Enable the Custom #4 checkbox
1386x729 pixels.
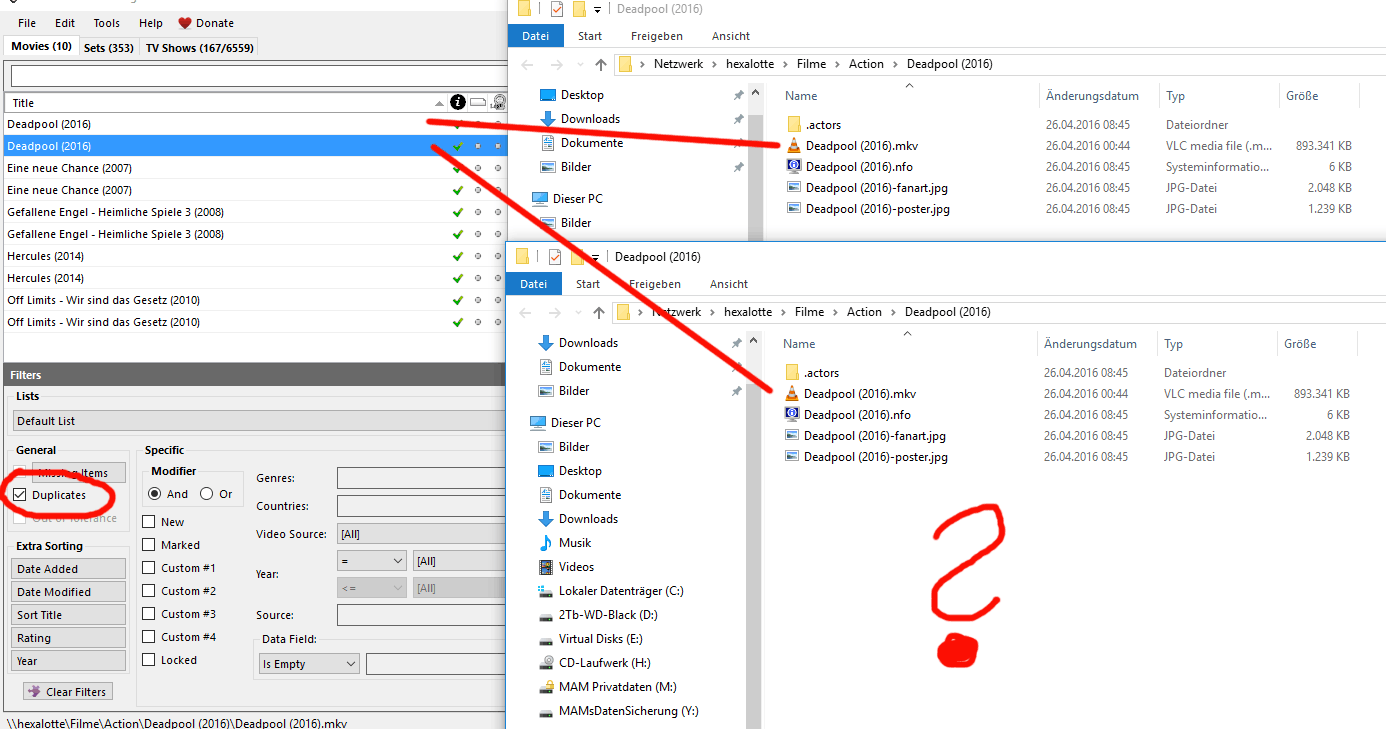[x=148, y=637]
